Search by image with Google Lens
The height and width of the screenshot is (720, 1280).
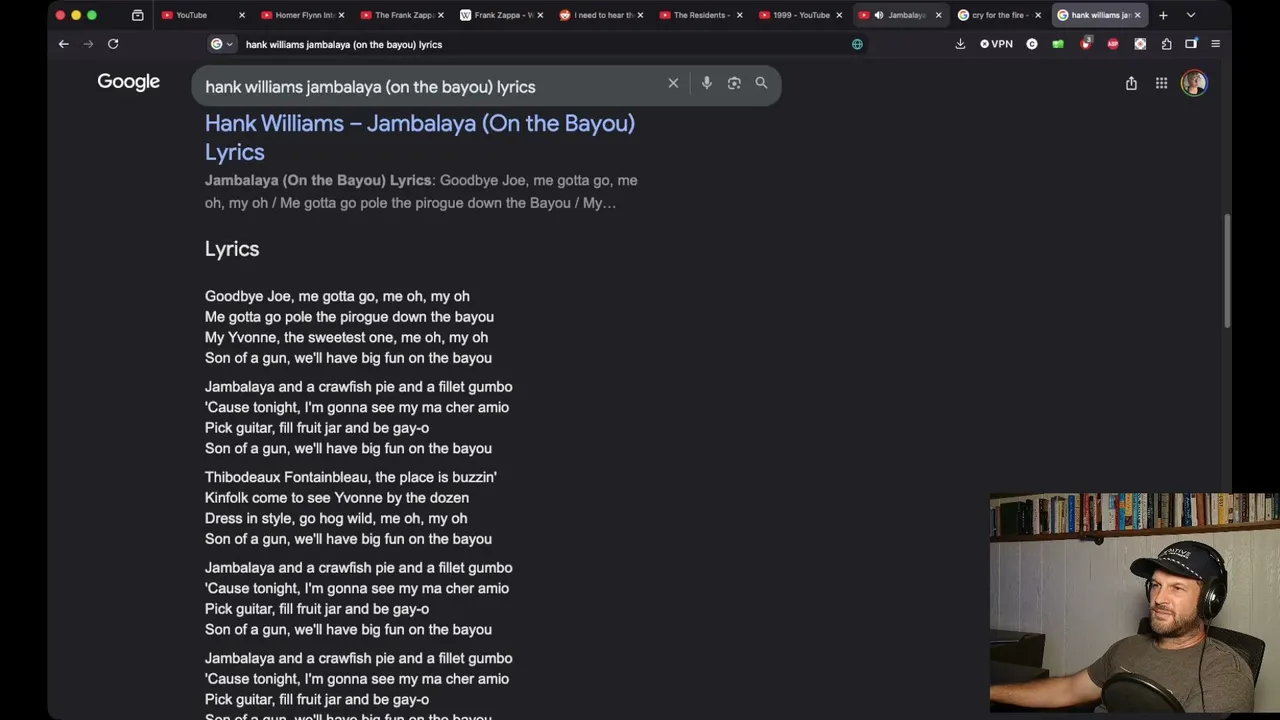pyautogui.click(x=734, y=84)
